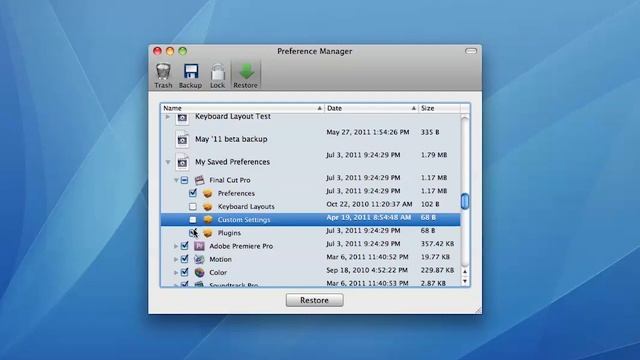Click the window minimize yellow button
Image resolution: width=640 pixels, height=360 pixels.
click(170, 51)
